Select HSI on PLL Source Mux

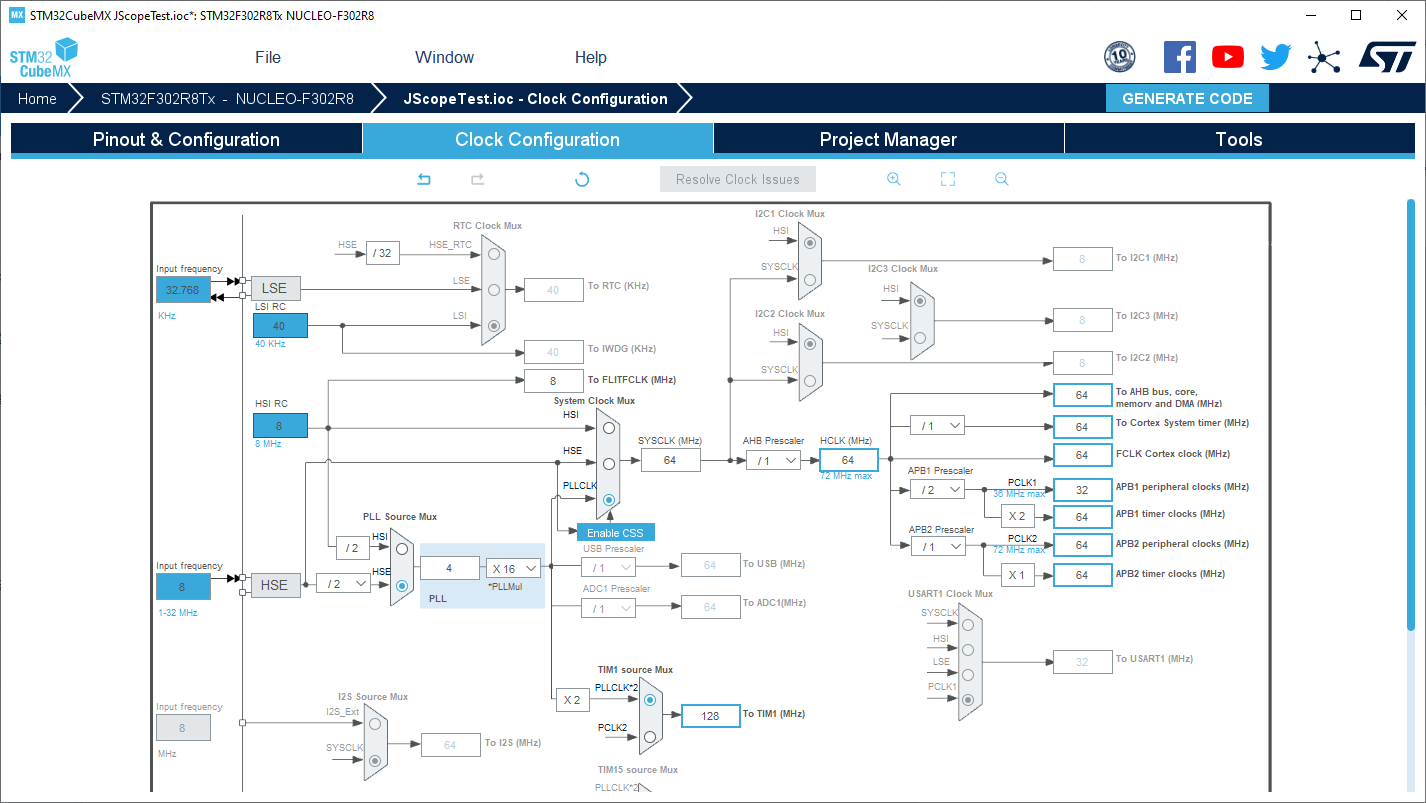click(x=402, y=548)
